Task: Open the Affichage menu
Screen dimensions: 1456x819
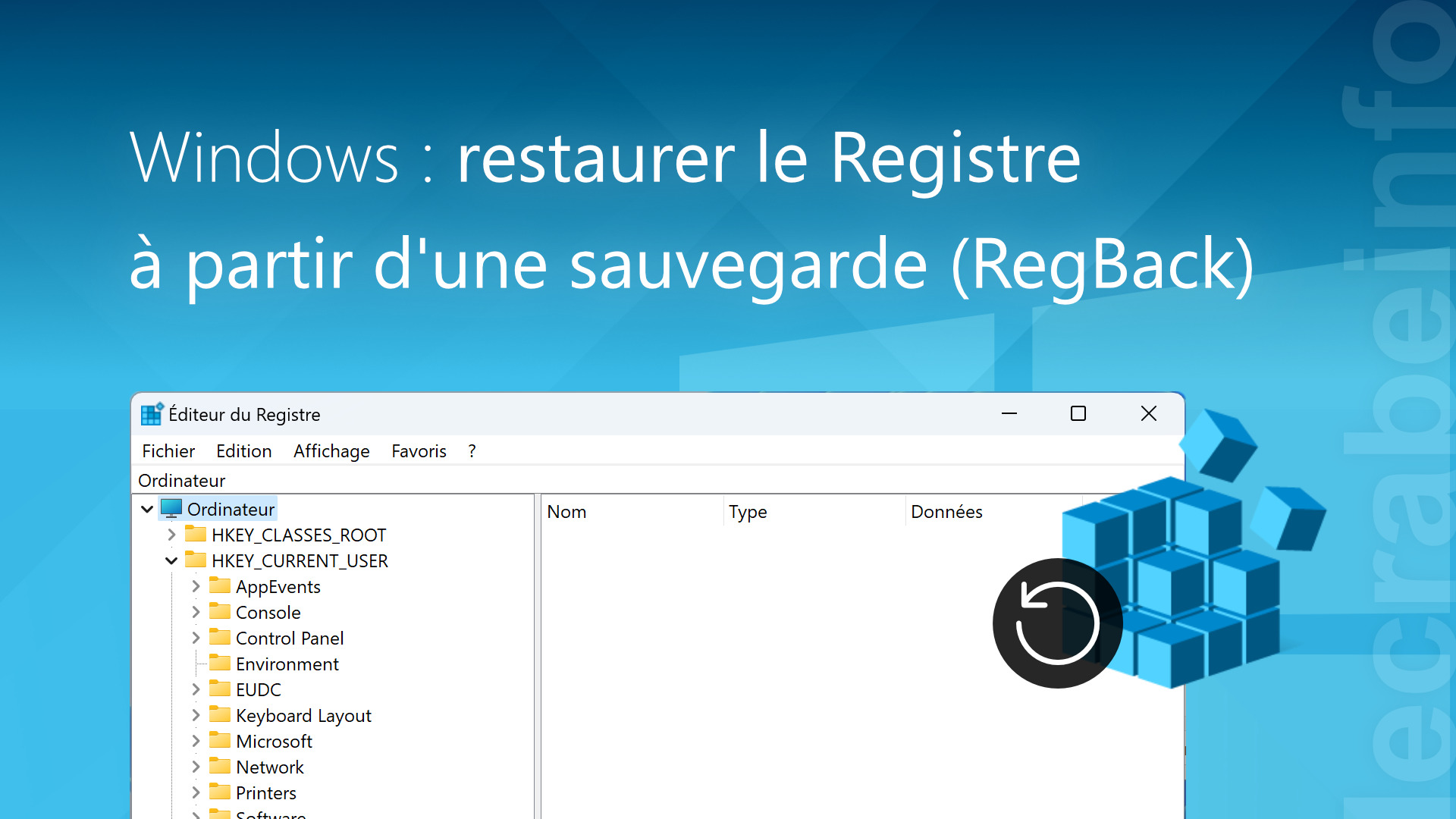Action: pos(331,451)
